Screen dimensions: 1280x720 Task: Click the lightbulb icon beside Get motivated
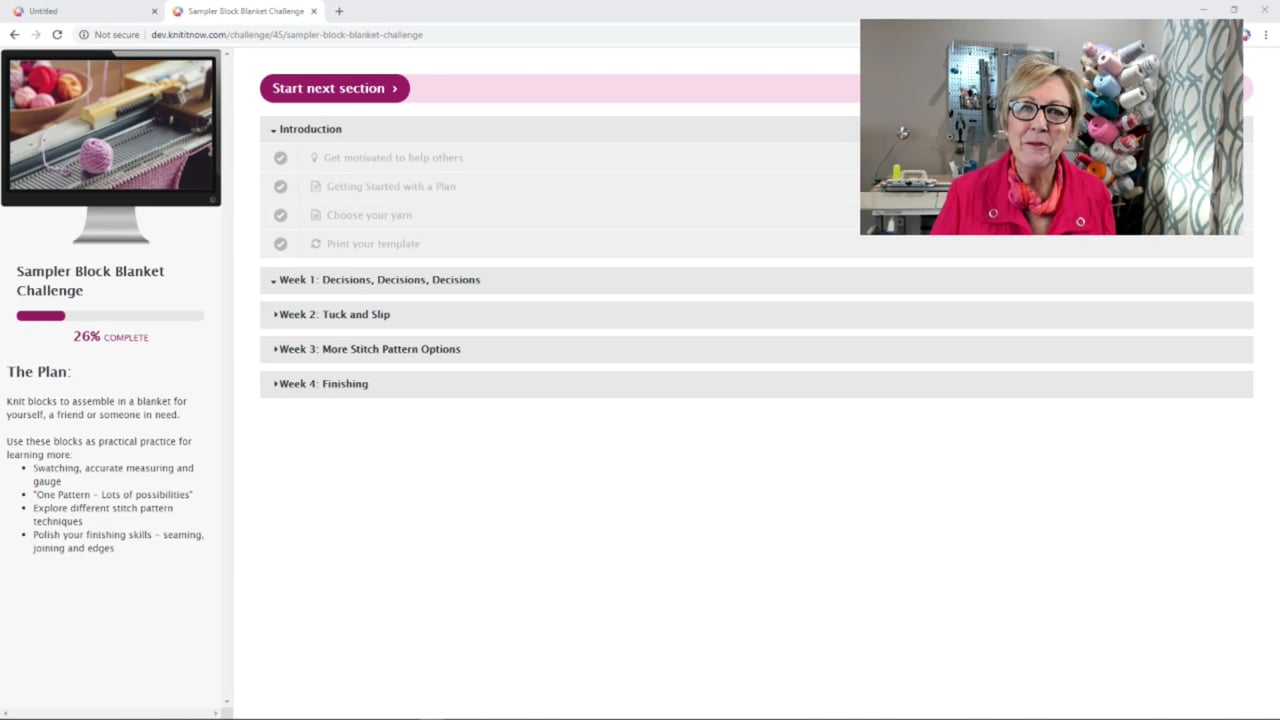coord(314,158)
